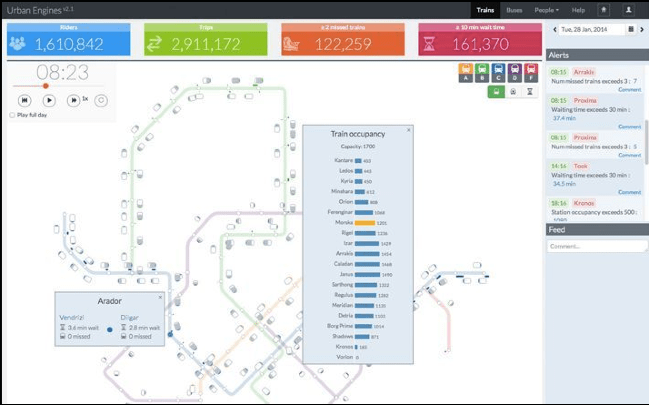Click the Riders stat card
649x405 pixels.
[x=68, y=39]
